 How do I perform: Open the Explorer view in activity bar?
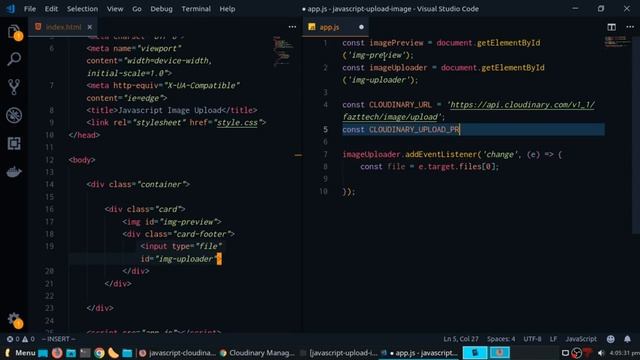coord(14,32)
